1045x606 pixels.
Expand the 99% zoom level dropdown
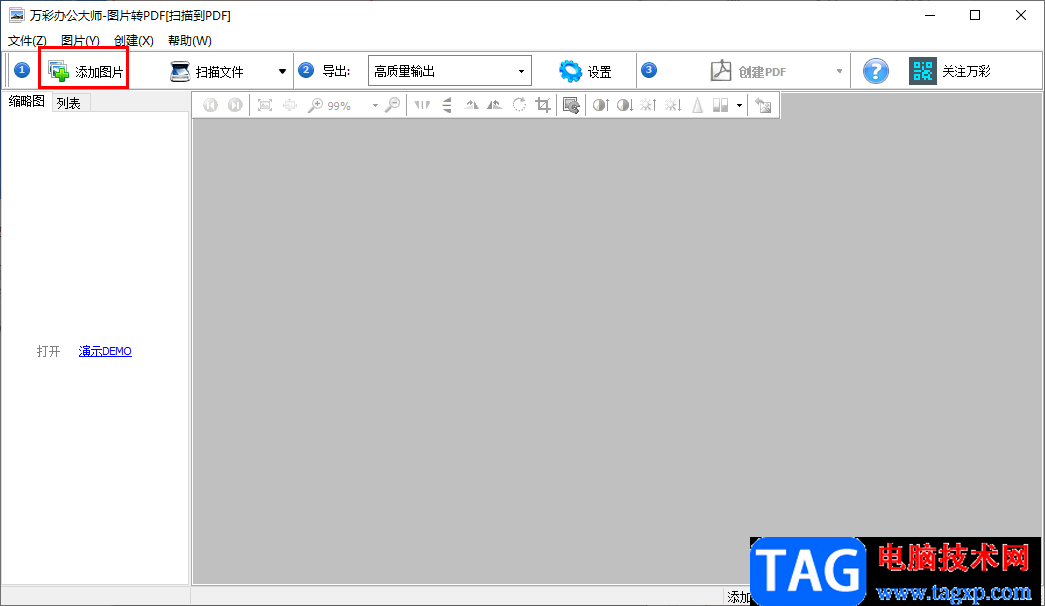click(375, 105)
